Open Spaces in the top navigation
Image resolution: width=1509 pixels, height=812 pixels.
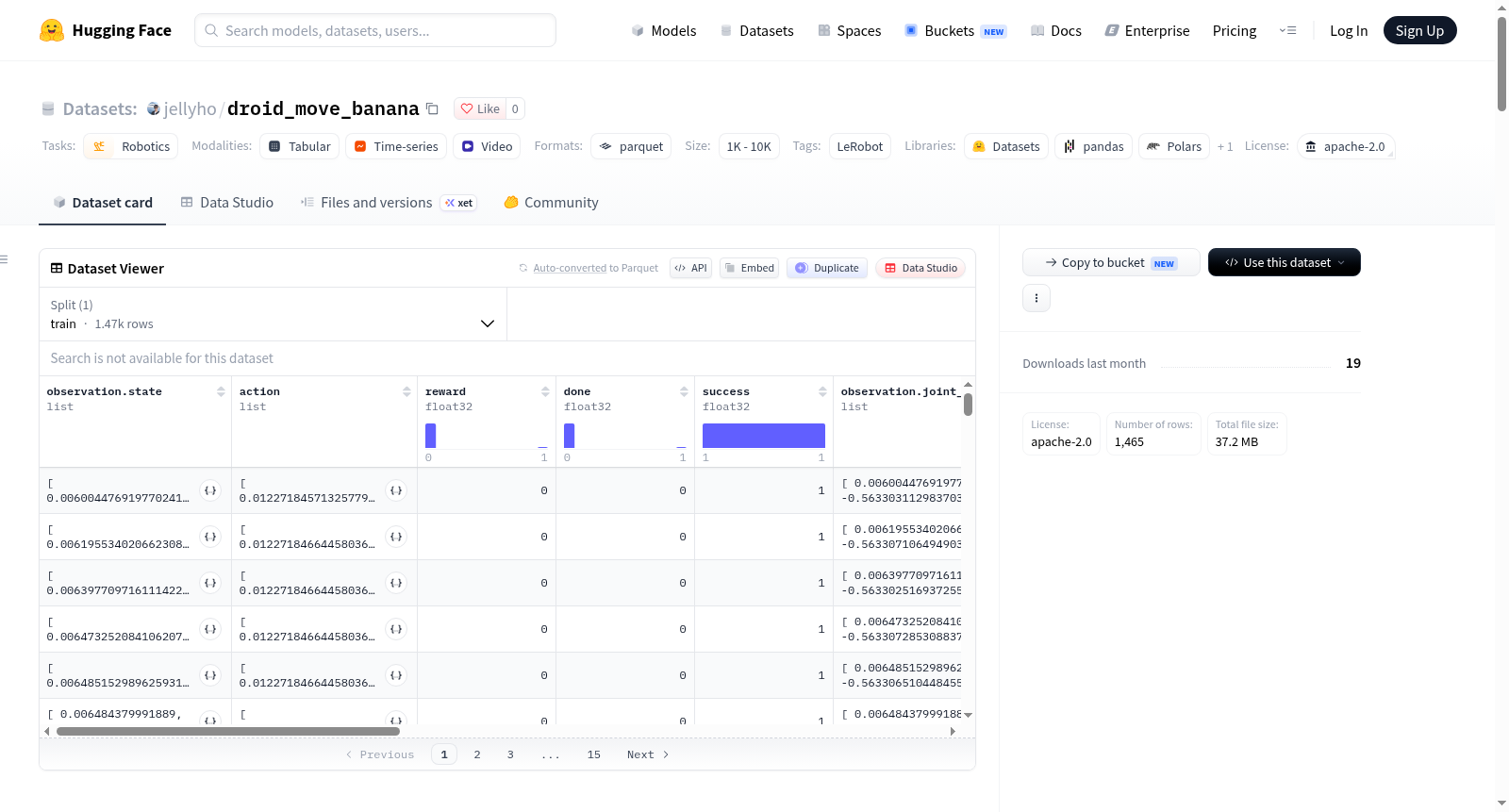pos(850,31)
